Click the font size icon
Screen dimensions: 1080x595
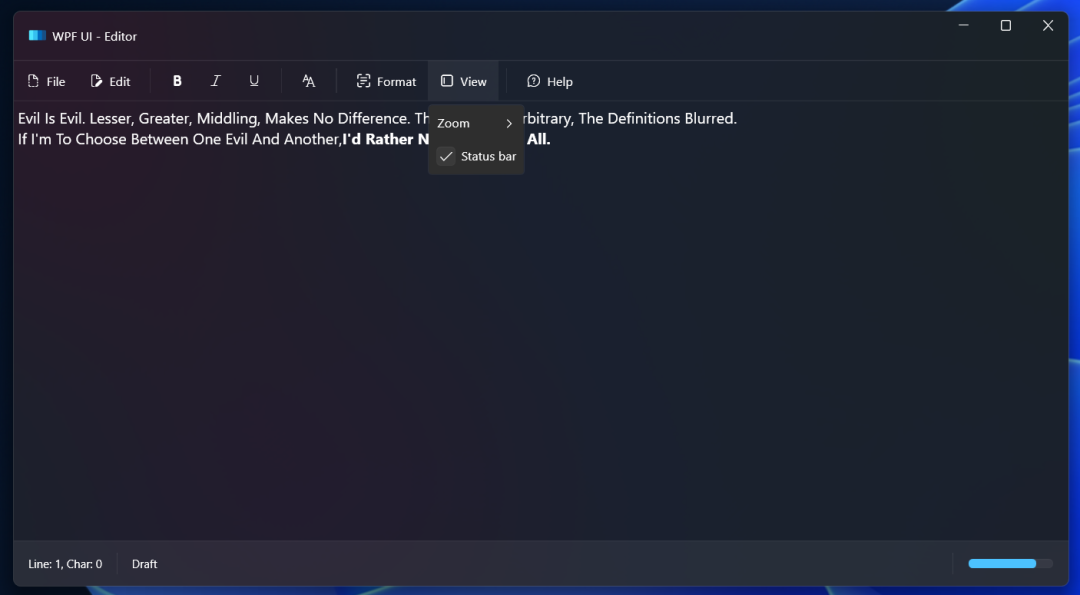pyautogui.click(x=309, y=81)
